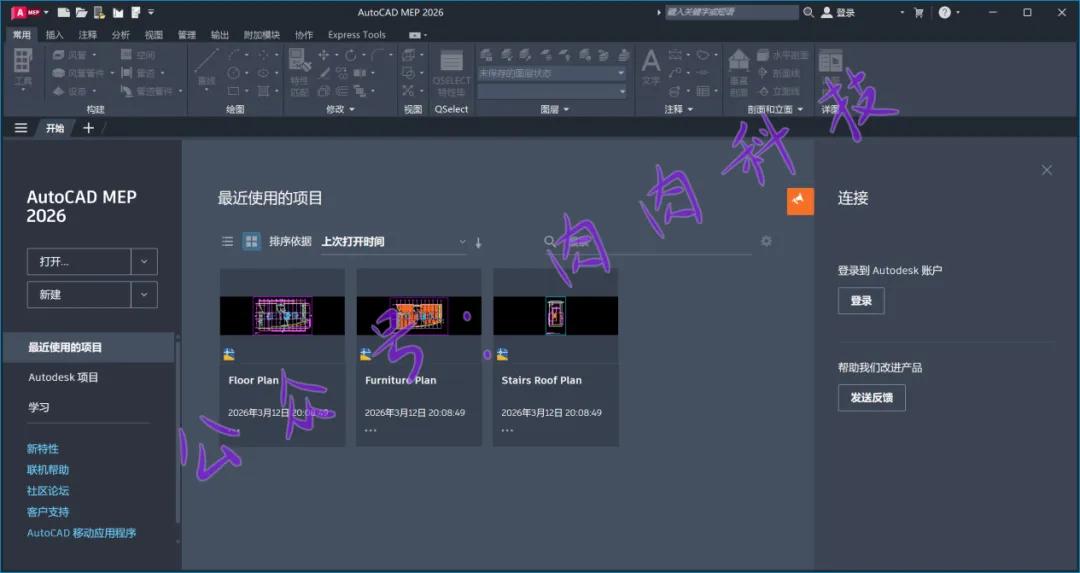Select 学习 in left sidebar
Viewport: 1080px width, 573px height.
point(39,407)
